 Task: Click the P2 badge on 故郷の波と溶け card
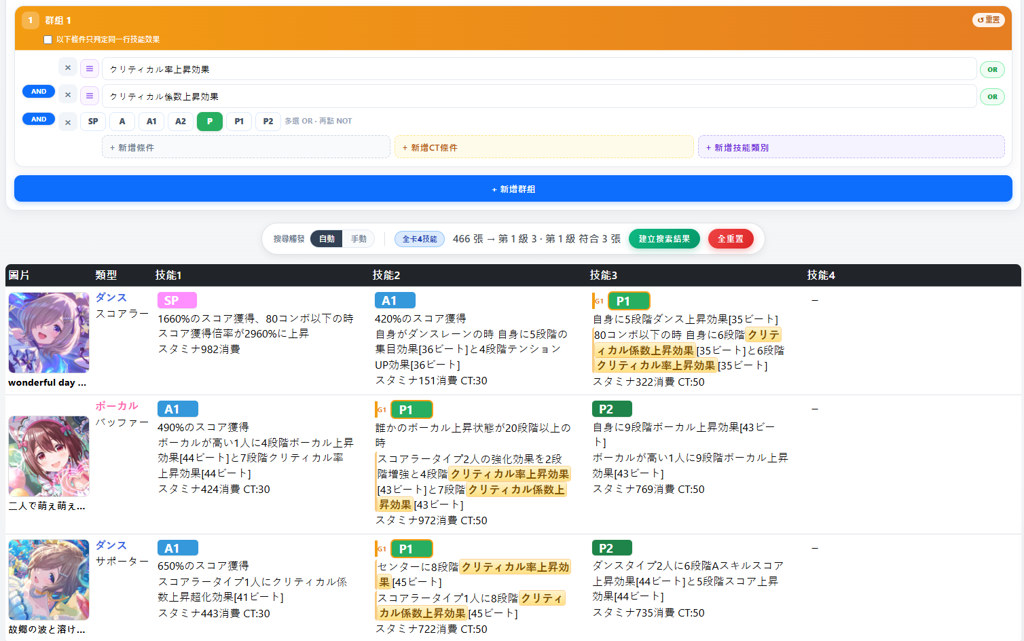point(612,548)
